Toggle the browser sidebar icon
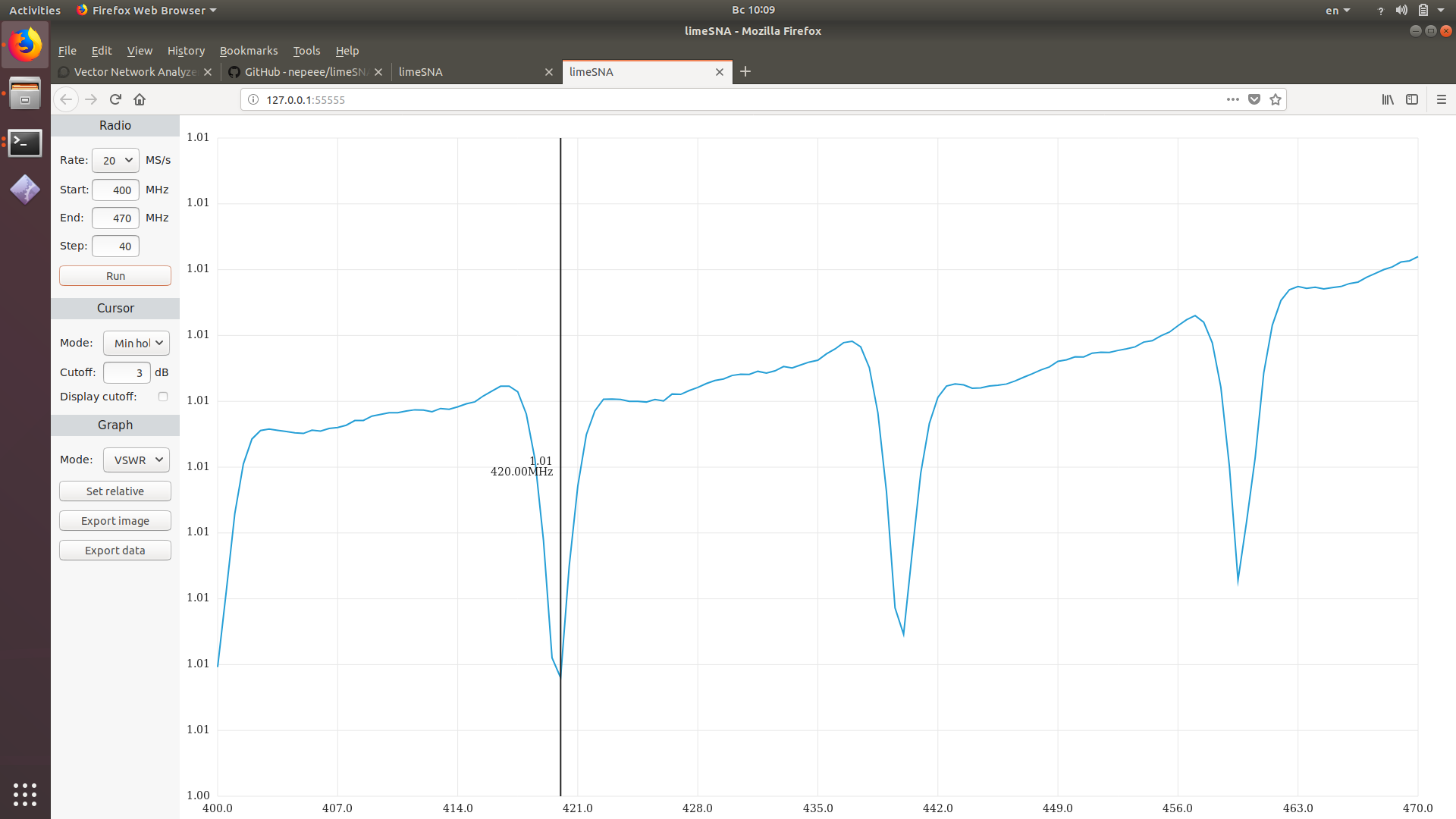The height and width of the screenshot is (819, 1456). [x=1412, y=99]
